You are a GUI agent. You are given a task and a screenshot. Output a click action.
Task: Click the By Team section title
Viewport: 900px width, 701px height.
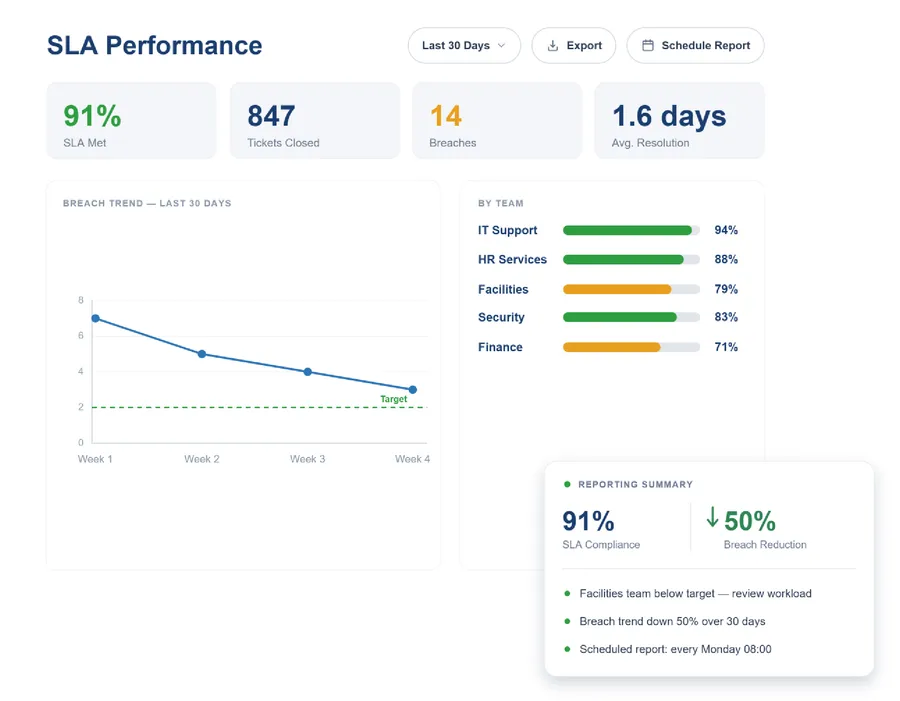click(x=501, y=203)
